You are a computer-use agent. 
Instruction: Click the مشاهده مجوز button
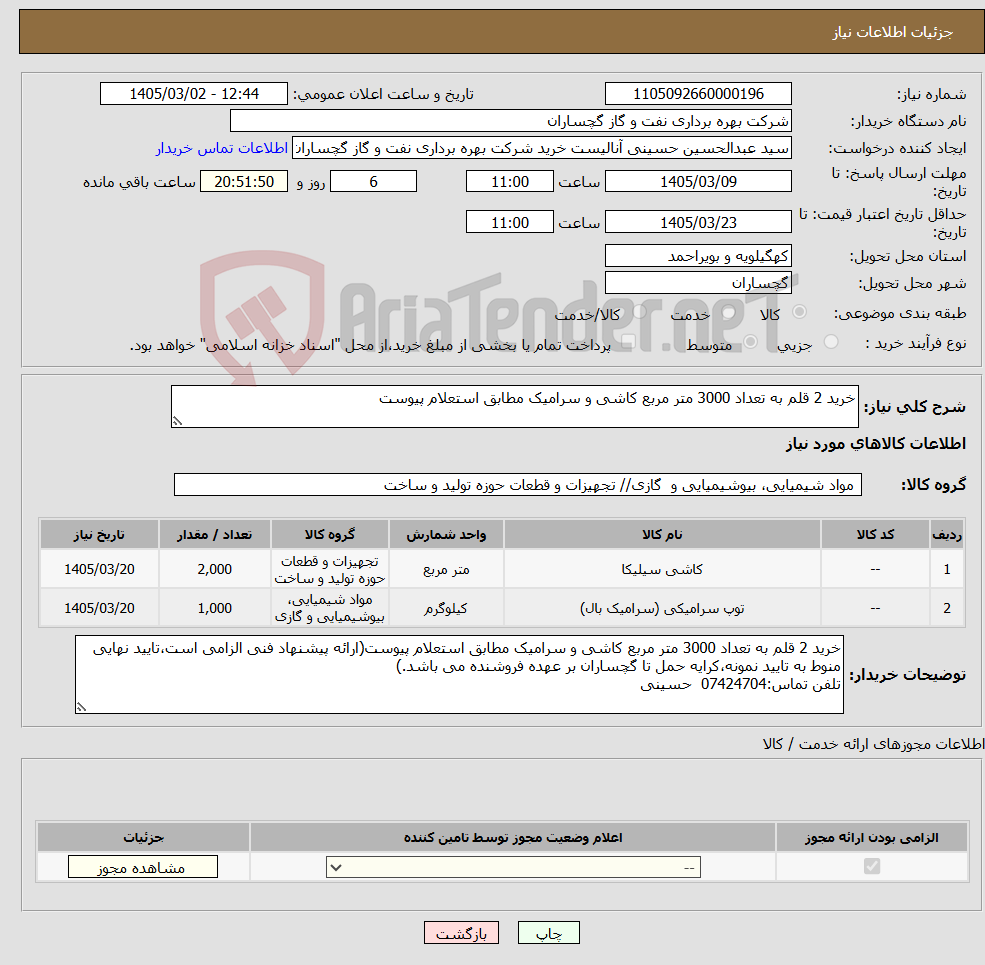click(143, 867)
